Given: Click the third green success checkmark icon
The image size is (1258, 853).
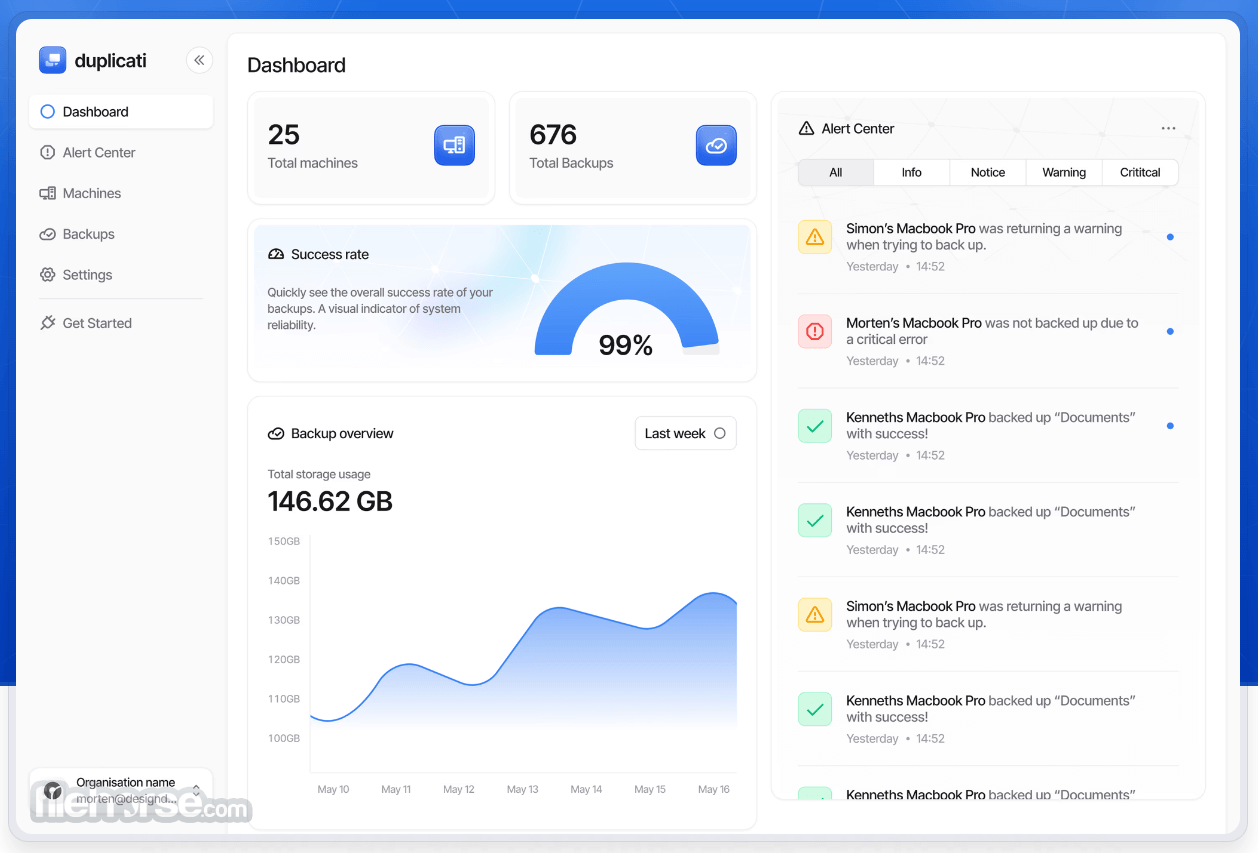Looking at the screenshot, I should (x=815, y=709).
